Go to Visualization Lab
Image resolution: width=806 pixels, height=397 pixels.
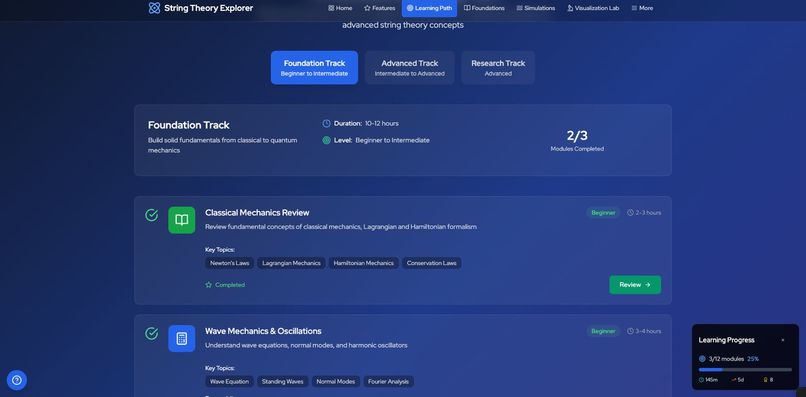[593, 8]
